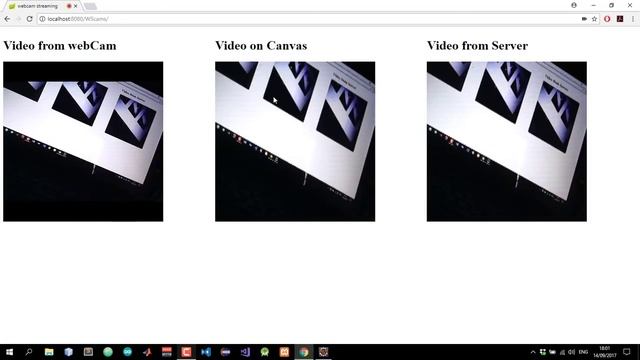Image resolution: width=640 pixels, height=360 pixels.
Task: Click the 'Video on Canvas' heading
Action: [261, 46]
